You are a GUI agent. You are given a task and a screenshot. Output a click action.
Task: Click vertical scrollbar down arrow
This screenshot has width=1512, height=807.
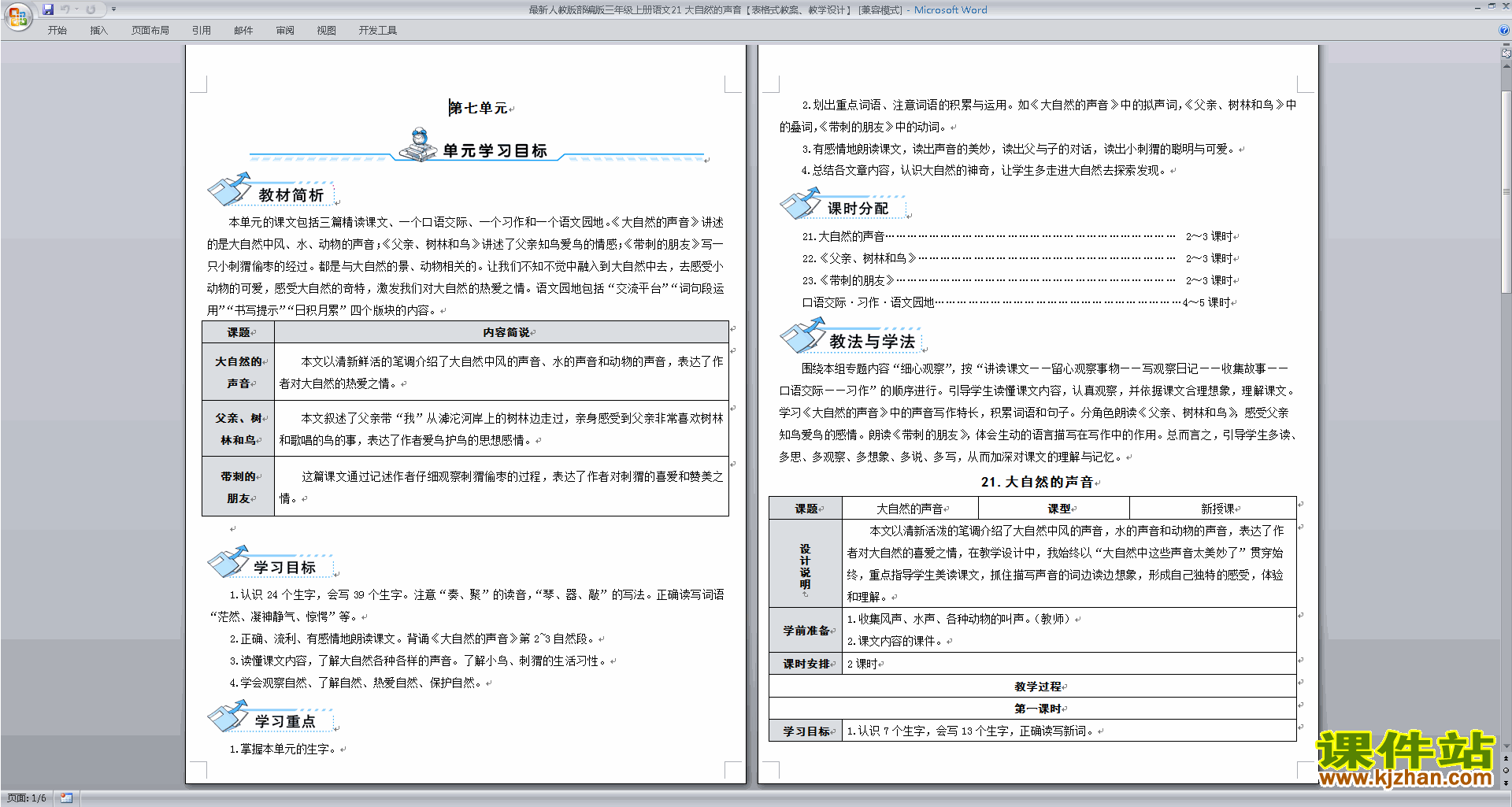pyautogui.click(x=1506, y=746)
